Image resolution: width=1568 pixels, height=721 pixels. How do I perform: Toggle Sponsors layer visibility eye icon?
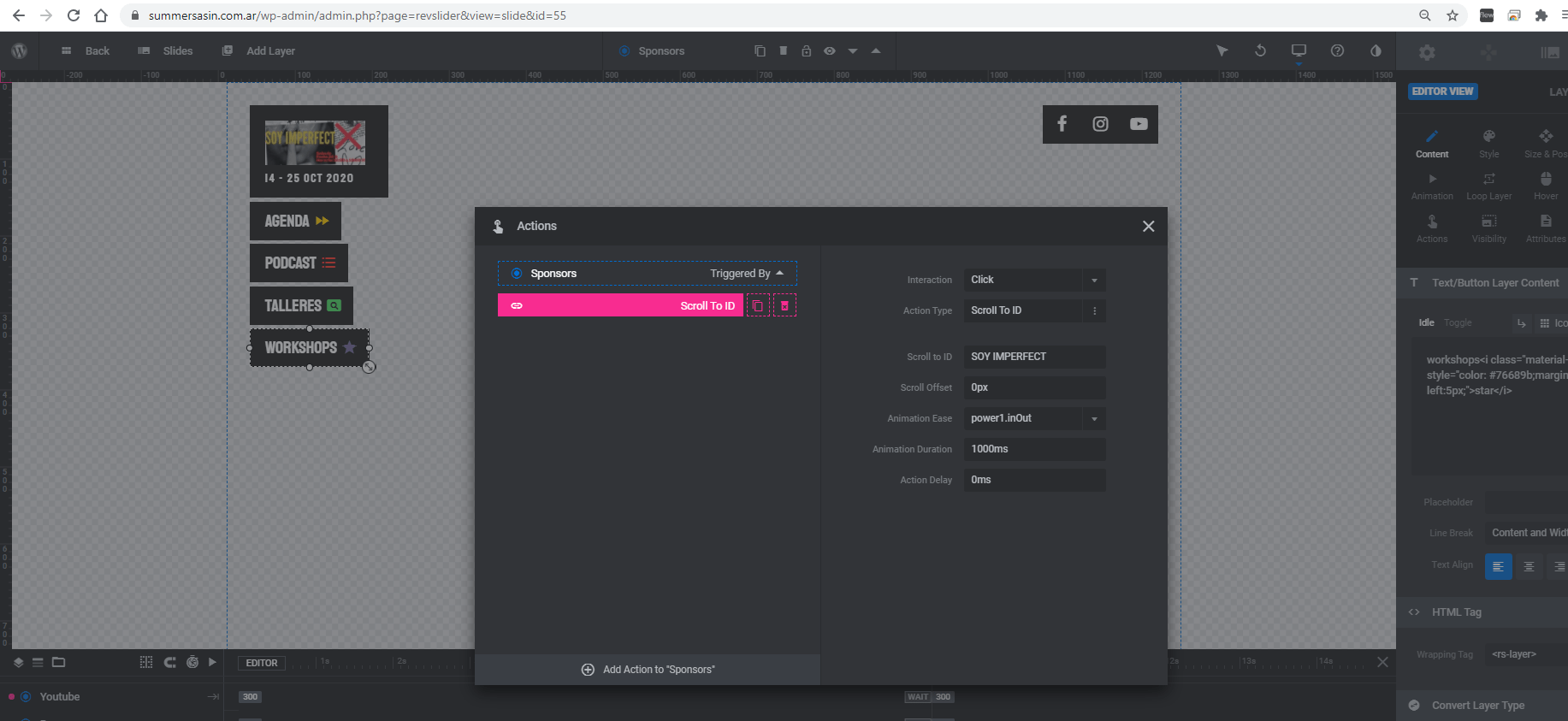830,51
